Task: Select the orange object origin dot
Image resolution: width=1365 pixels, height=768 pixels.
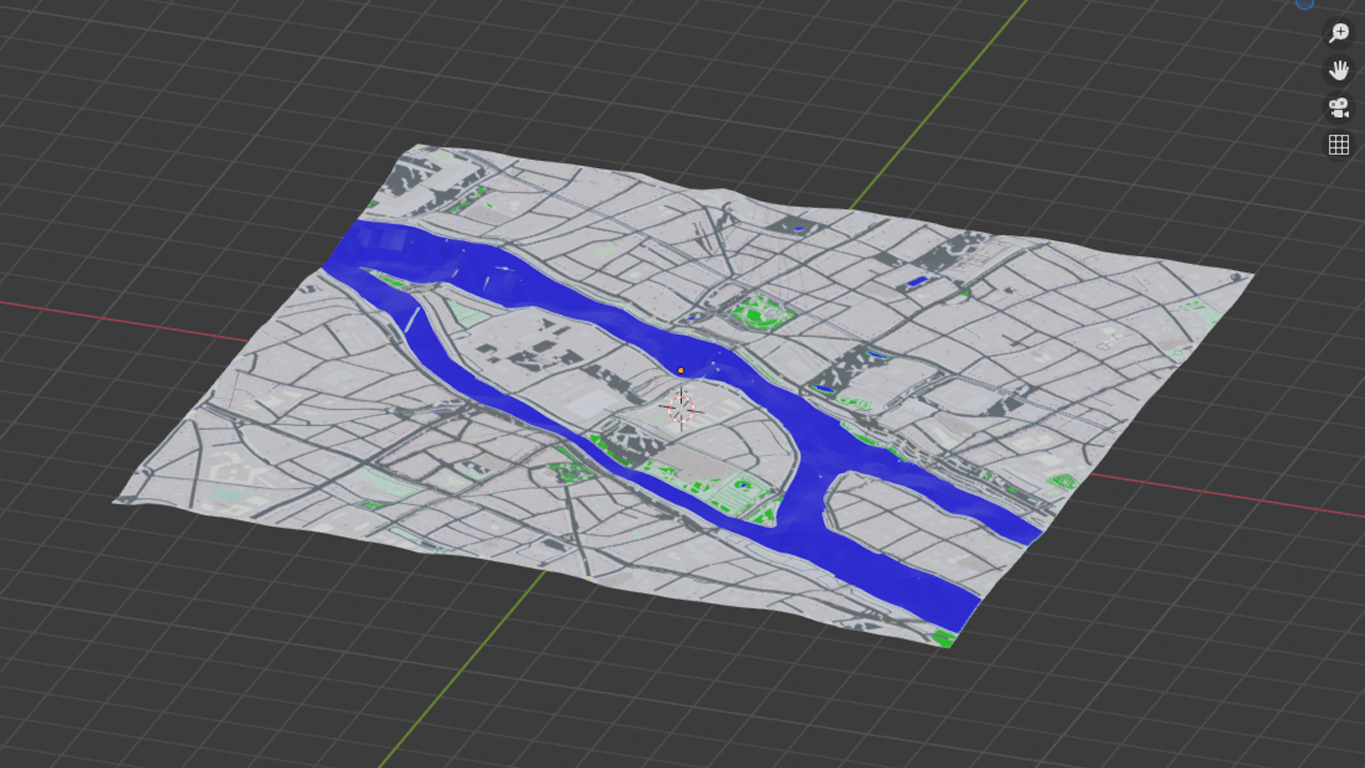Action: coord(681,371)
